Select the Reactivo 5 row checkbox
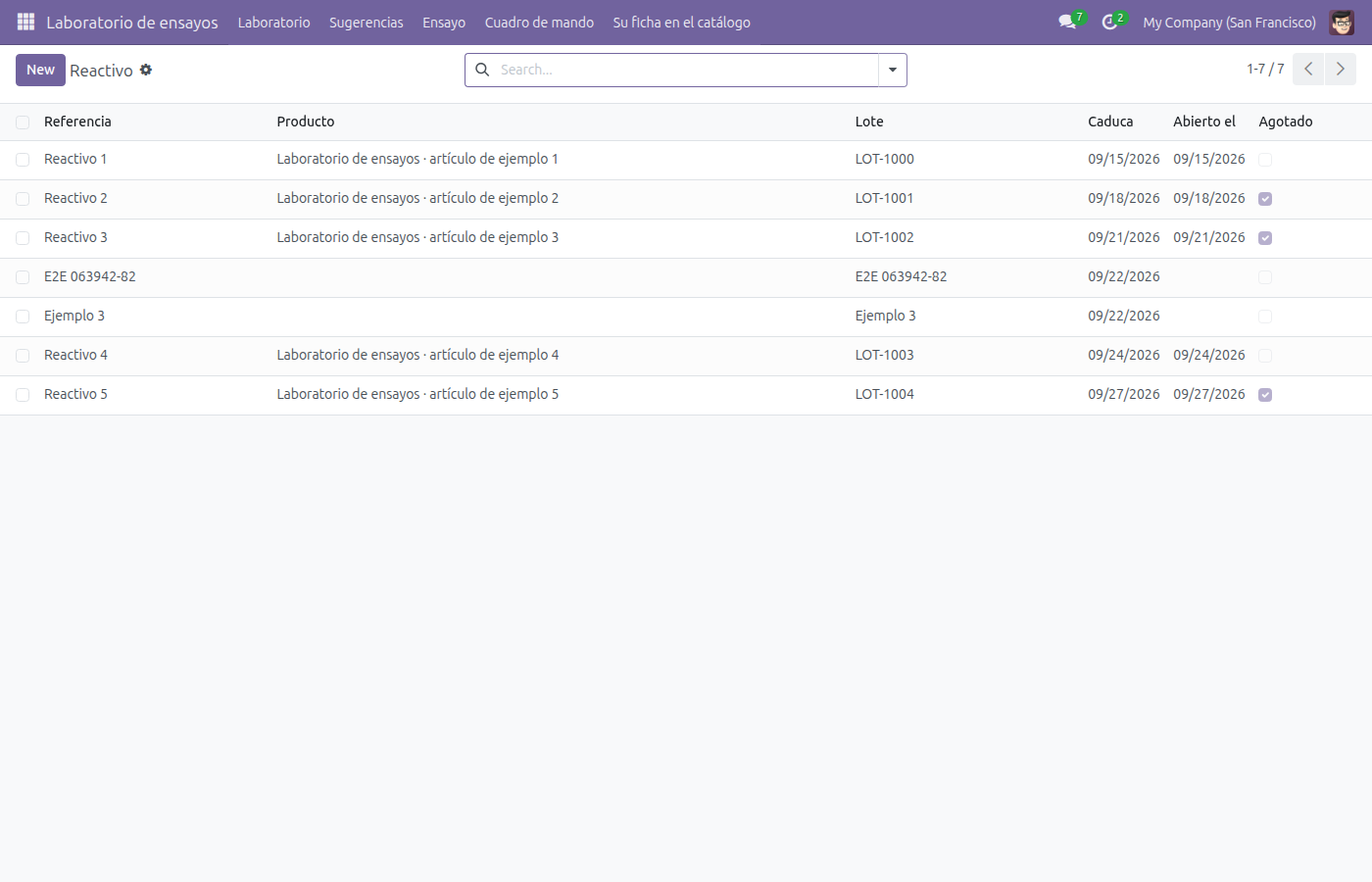The width and height of the screenshot is (1372, 882). click(x=23, y=395)
